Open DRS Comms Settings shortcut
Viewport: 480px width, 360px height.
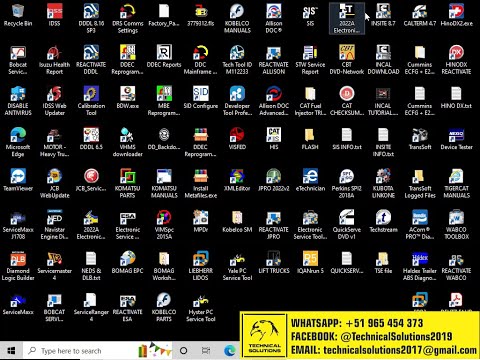tap(128, 19)
